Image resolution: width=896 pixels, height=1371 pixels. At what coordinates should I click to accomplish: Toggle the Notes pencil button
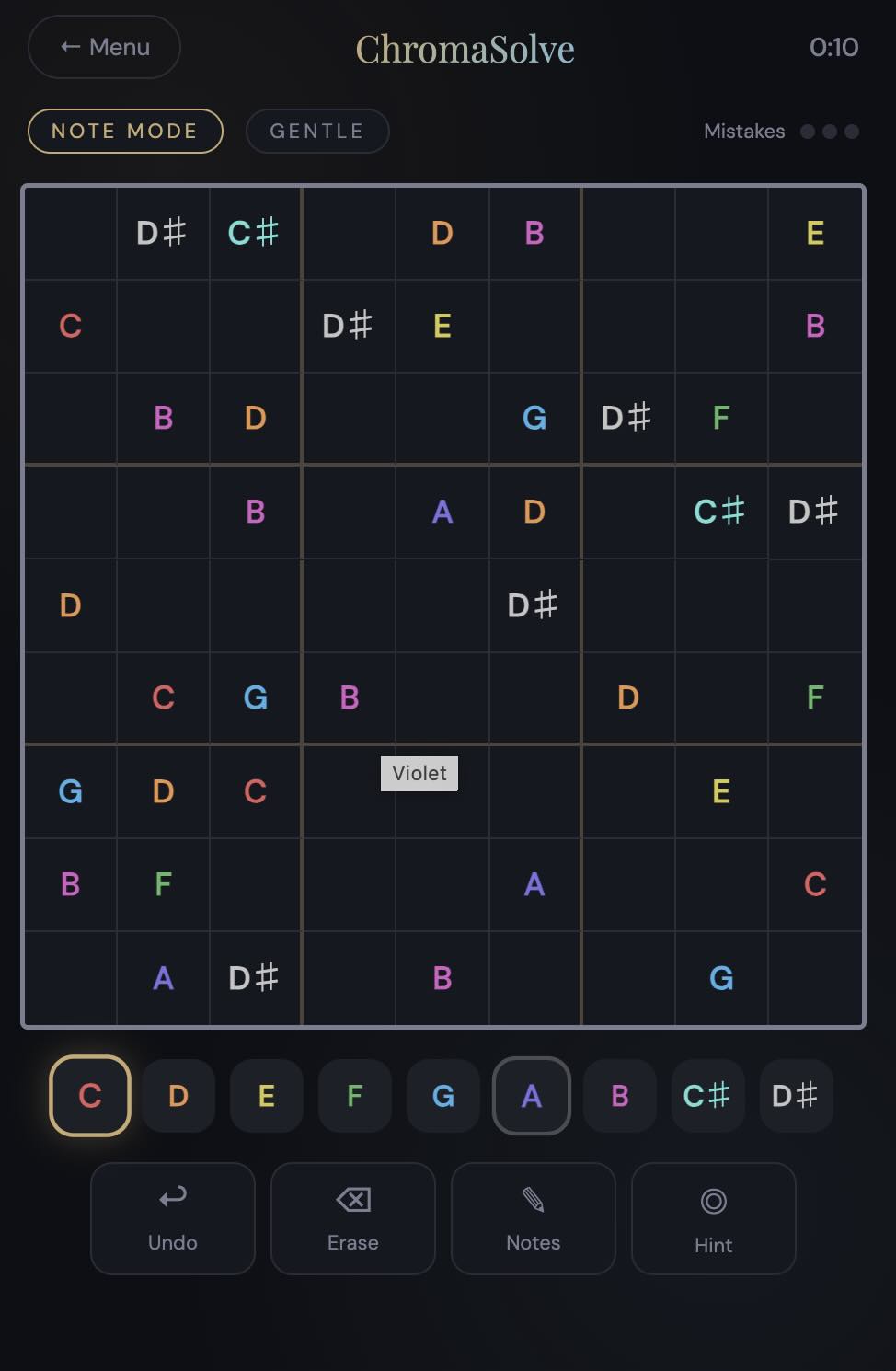pos(534,1218)
